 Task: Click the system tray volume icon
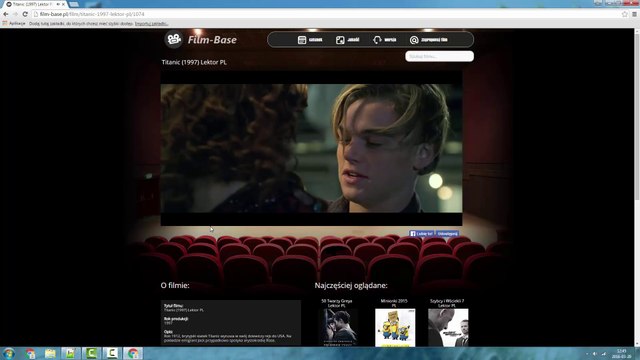pos(595,353)
